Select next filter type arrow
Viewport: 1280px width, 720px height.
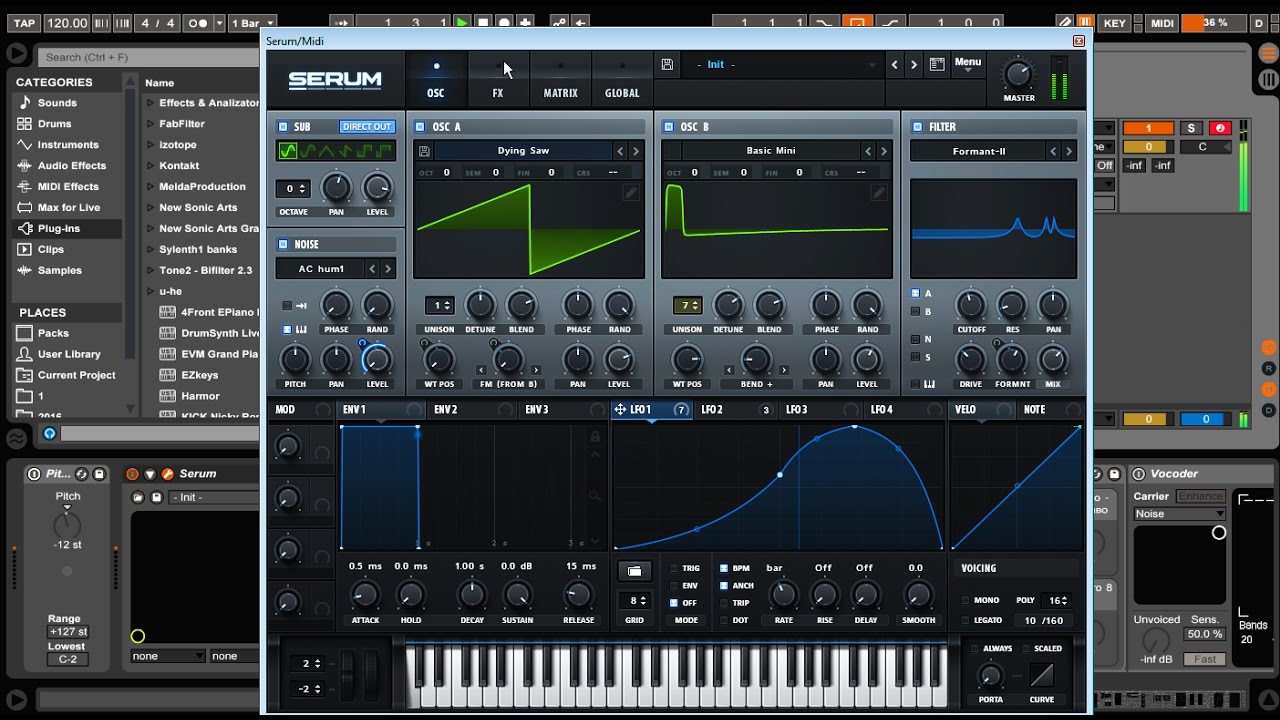coord(1069,151)
